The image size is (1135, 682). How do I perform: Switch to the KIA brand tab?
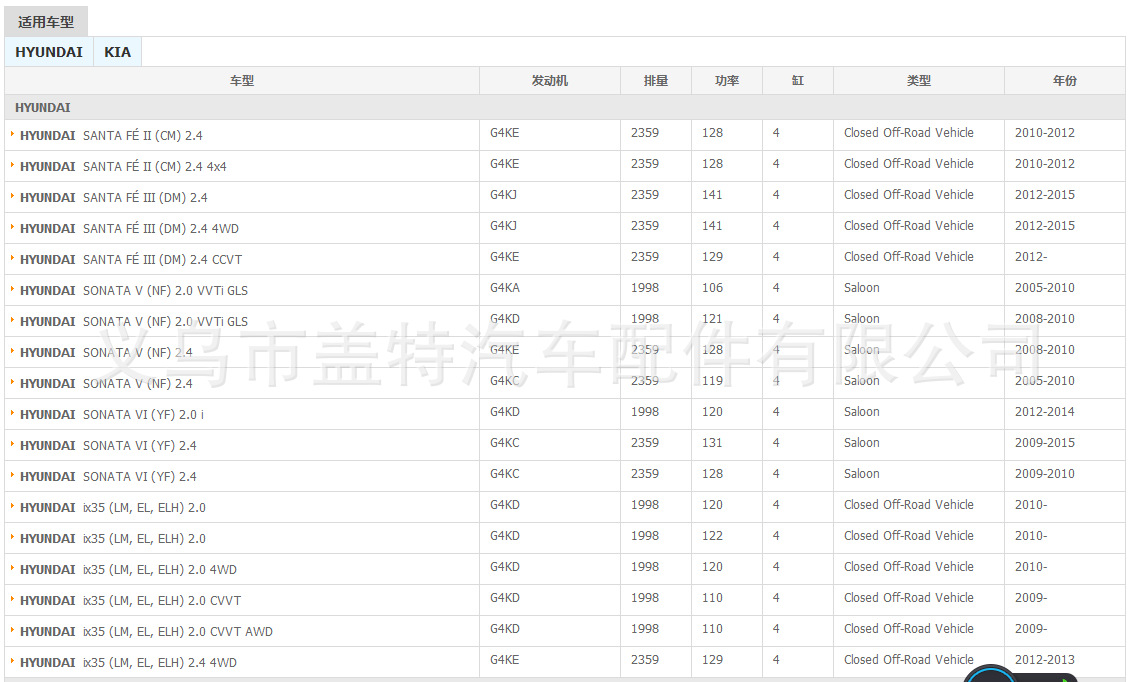[x=117, y=52]
